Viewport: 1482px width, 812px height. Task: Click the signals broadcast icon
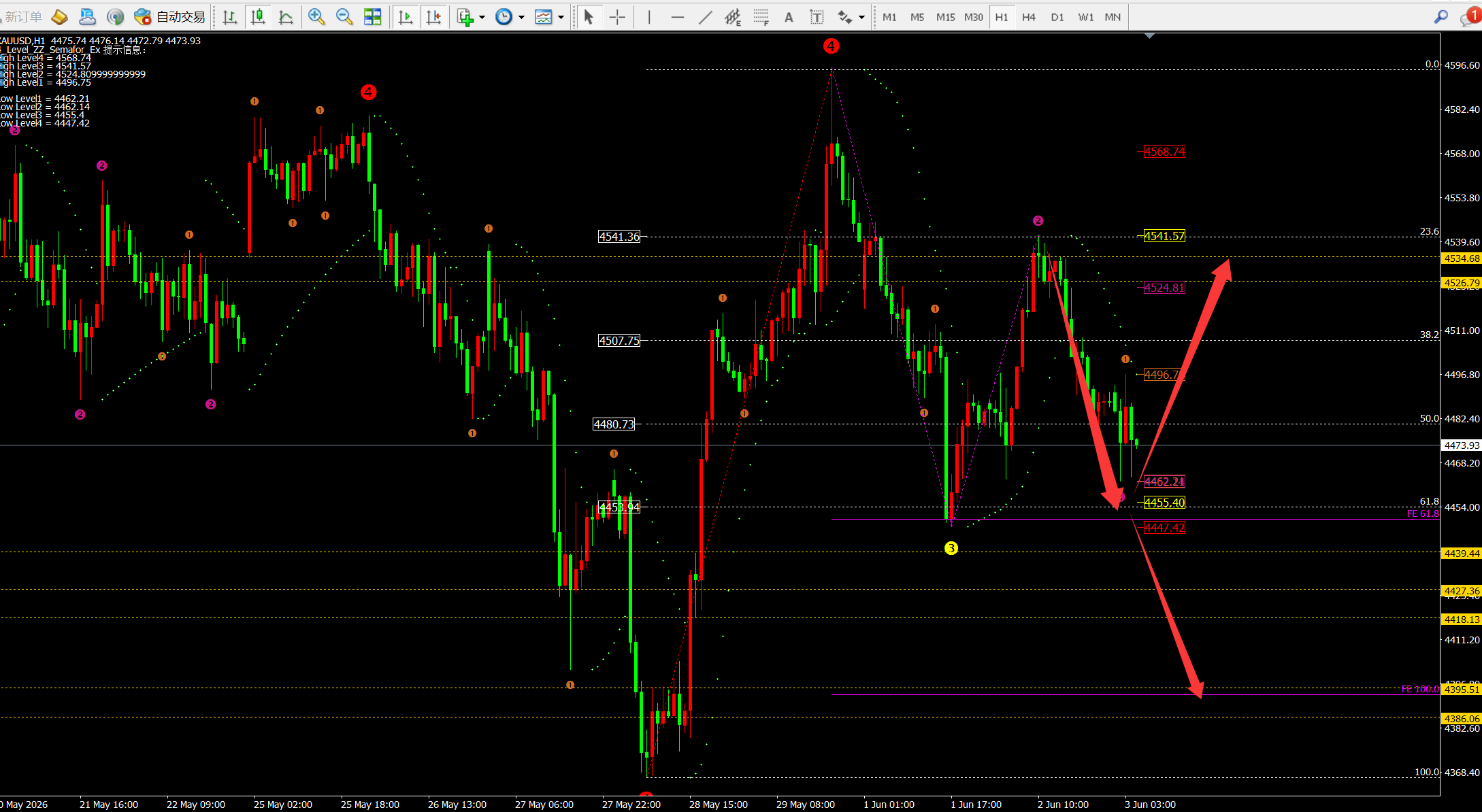click(115, 17)
